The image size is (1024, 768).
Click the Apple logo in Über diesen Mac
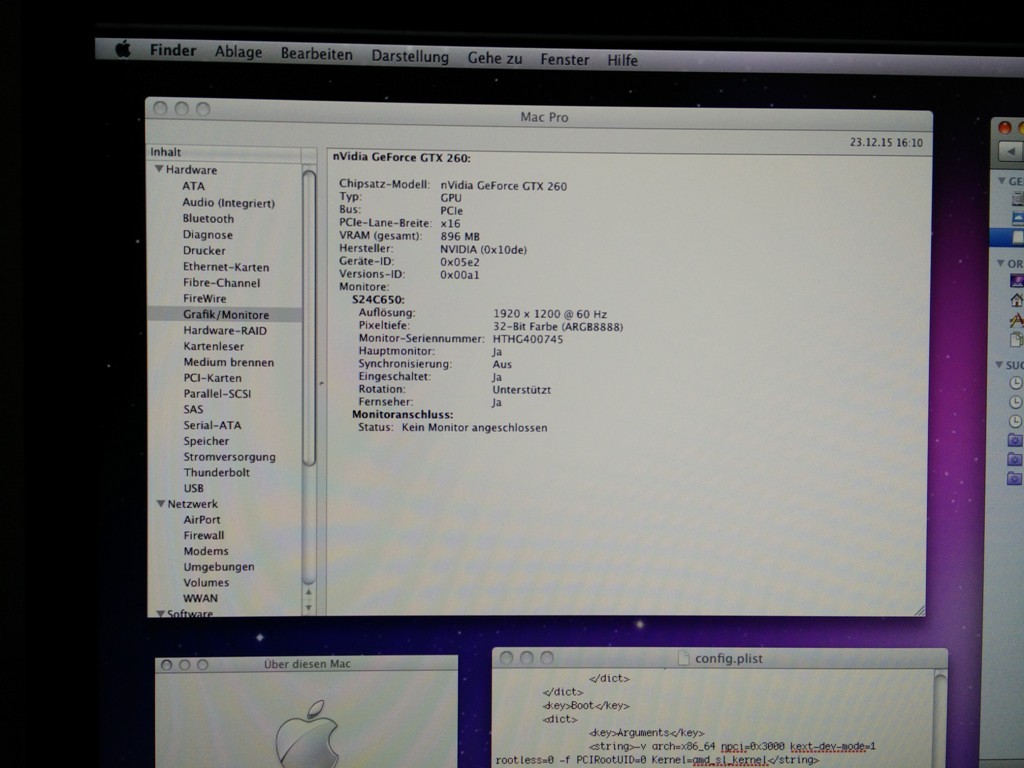coord(307,735)
